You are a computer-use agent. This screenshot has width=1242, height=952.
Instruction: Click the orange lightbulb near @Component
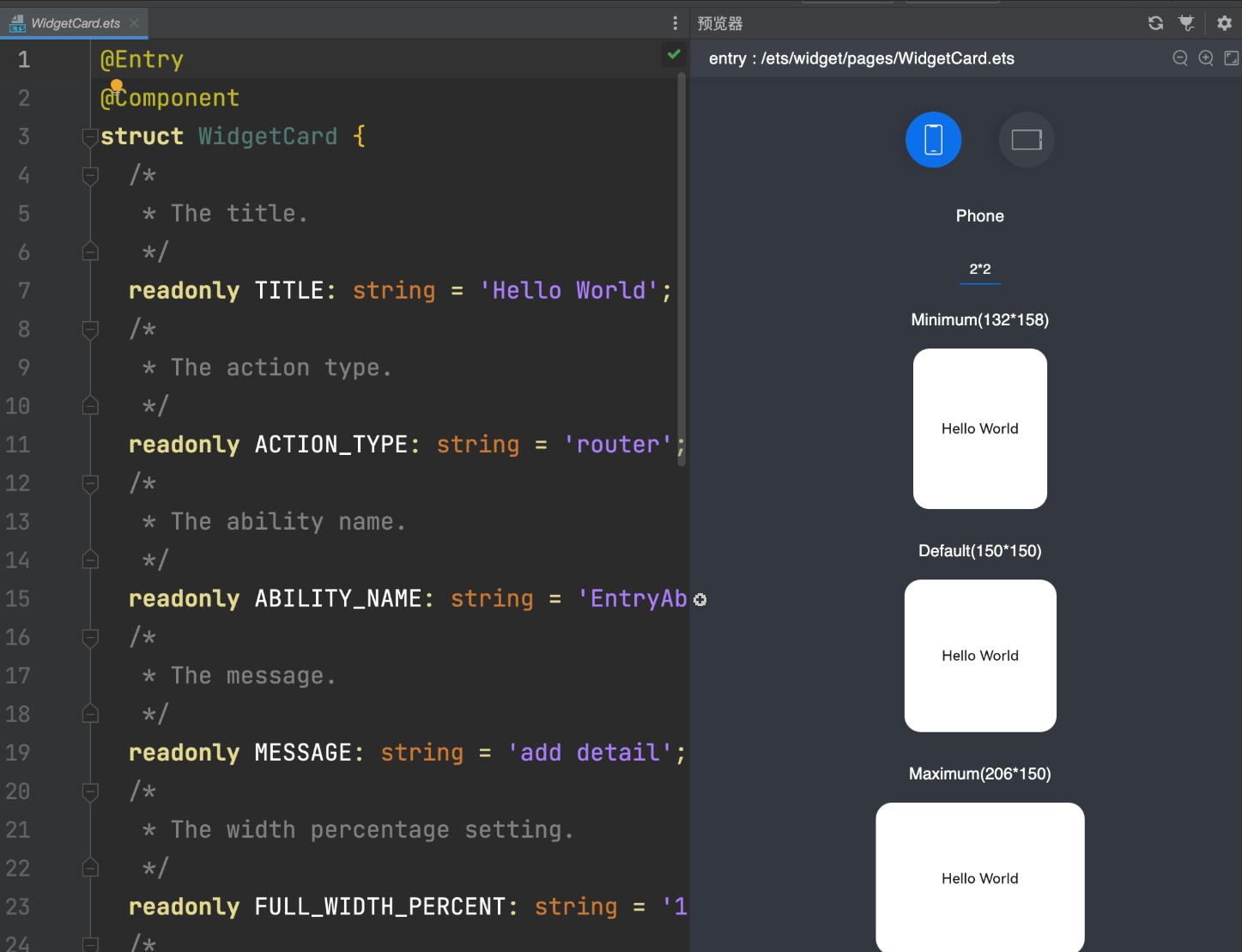117,85
